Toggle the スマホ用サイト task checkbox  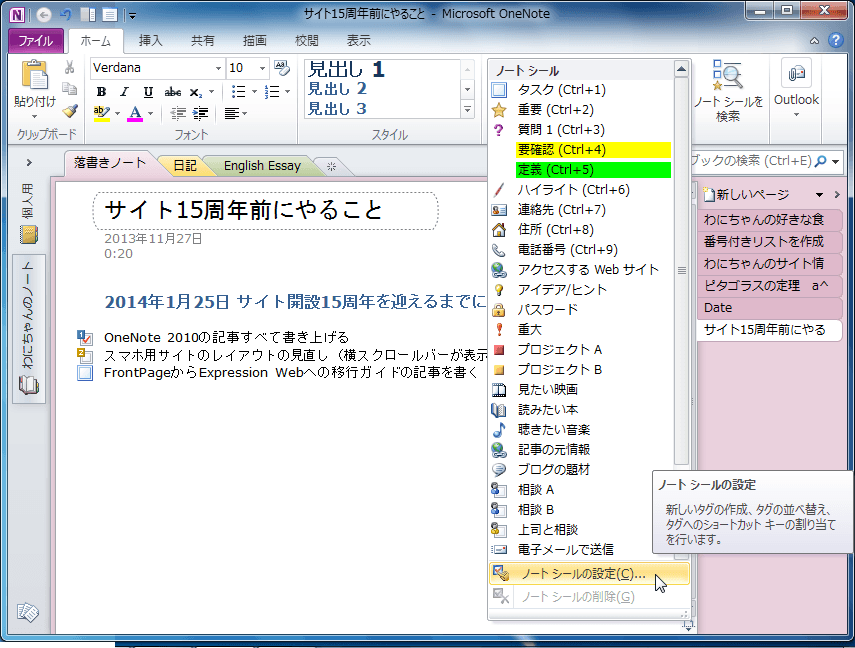(85, 356)
